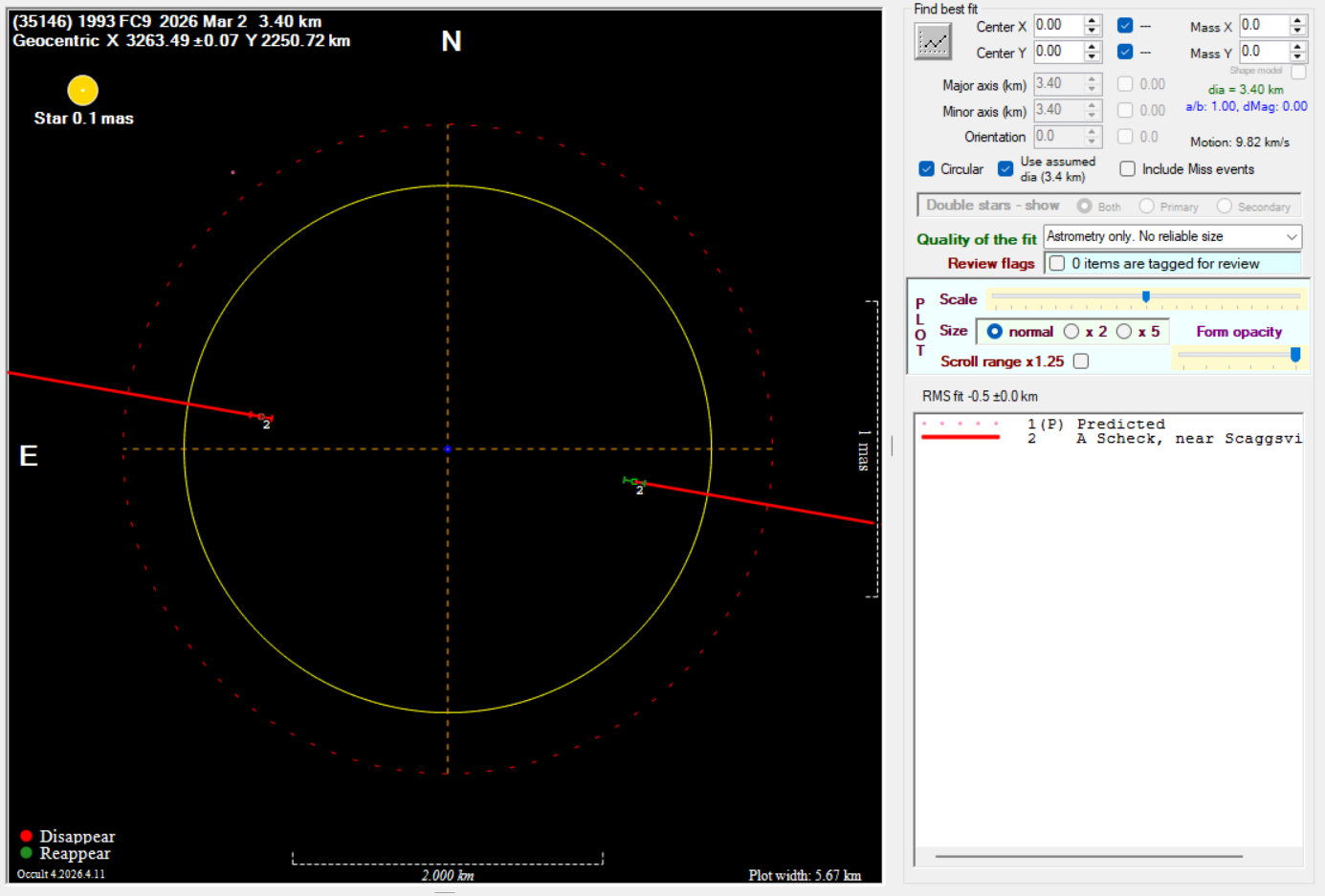1325x896 pixels.
Task: Click the Find best fit graph button
Action: [x=933, y=41]
